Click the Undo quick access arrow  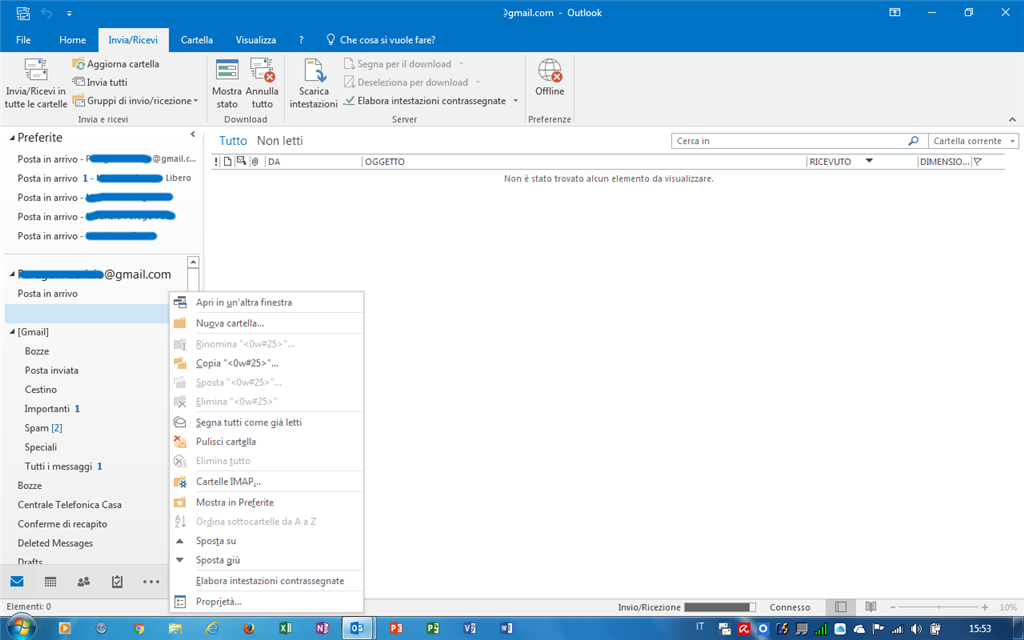[x=46, y=12]
